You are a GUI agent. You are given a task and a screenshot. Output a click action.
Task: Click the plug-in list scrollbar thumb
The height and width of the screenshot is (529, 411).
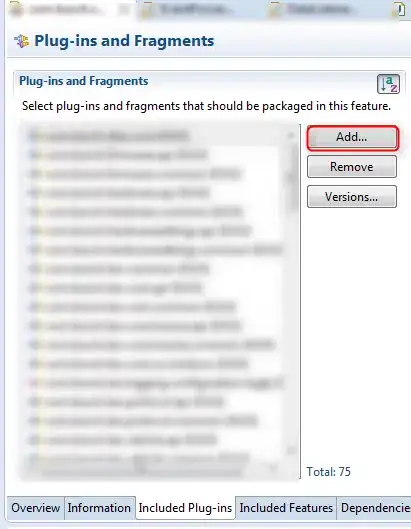coord(292,177)
